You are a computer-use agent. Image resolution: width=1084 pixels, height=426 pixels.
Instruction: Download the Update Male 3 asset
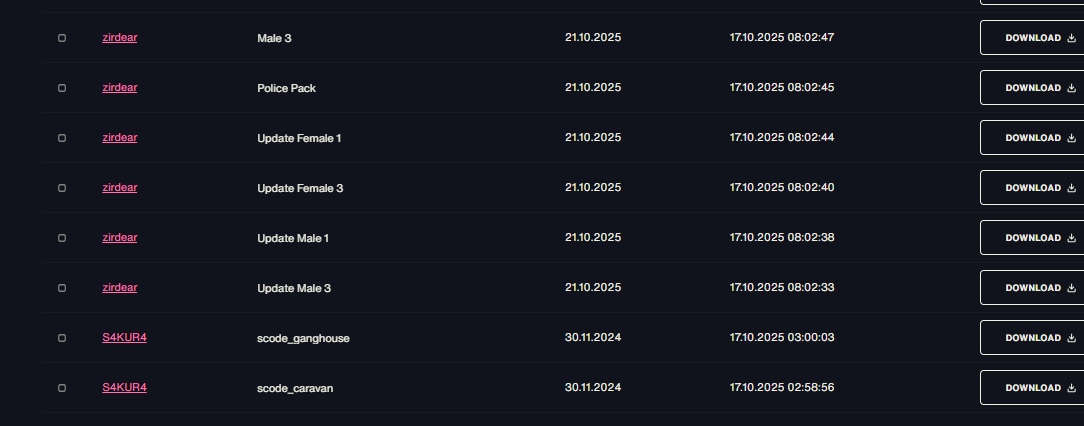tap(1032, 288)
